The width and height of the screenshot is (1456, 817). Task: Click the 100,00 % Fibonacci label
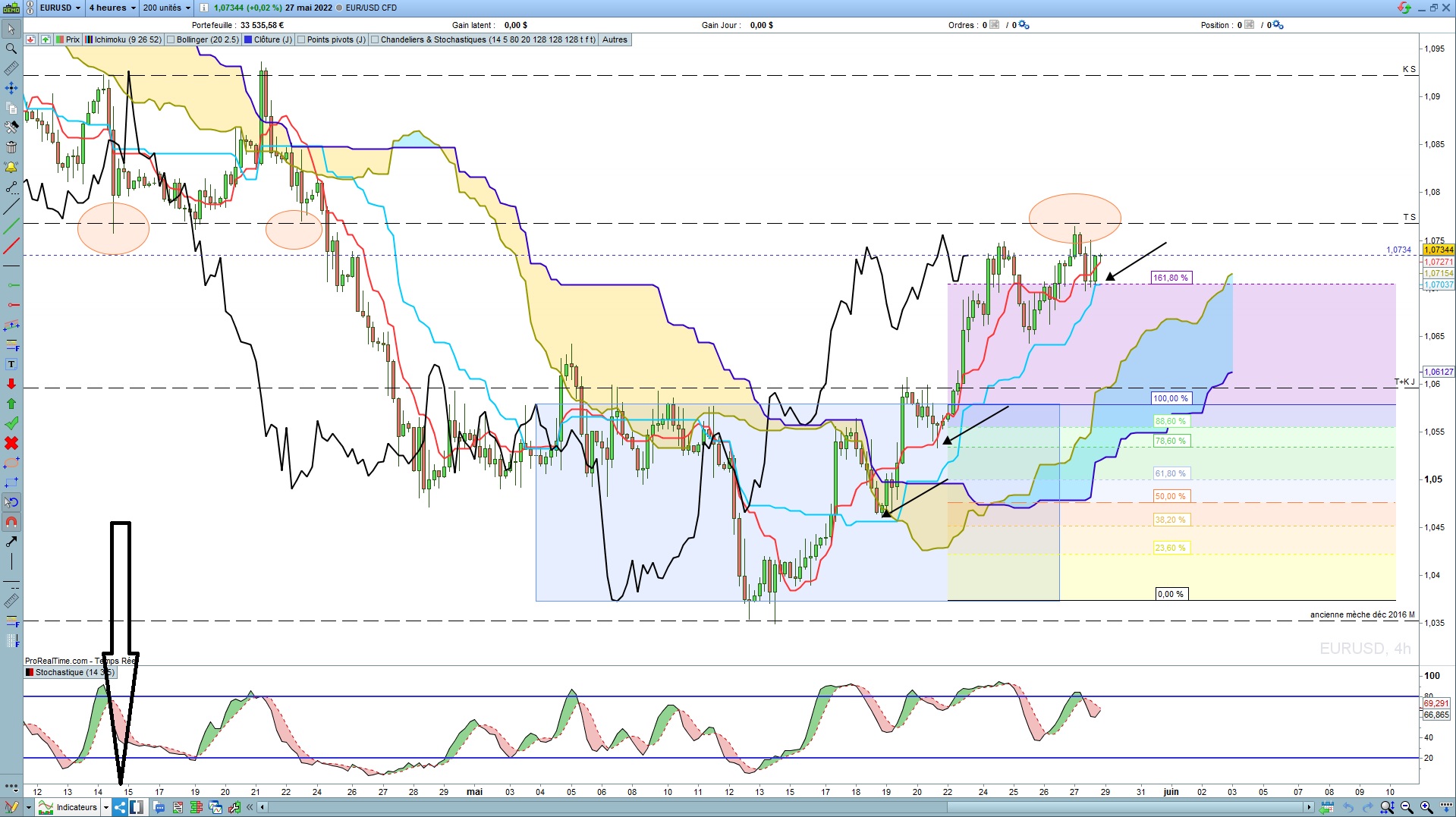click(1171, 398)
